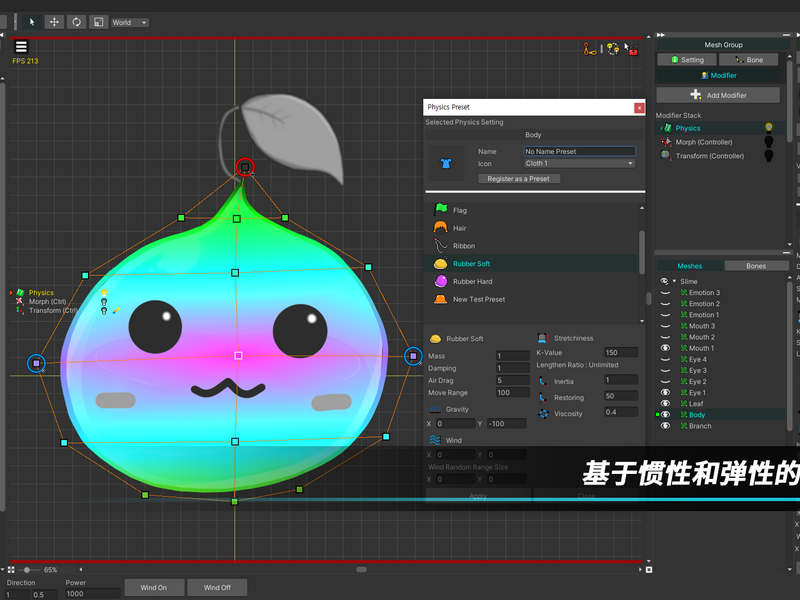Toggle the Morph (Controller) modifier lightbulb
The width and height of the screenshot is (800, 600).
(768, 141)
